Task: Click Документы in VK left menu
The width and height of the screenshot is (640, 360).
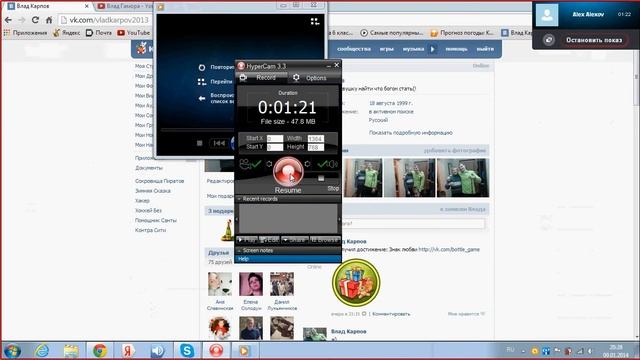Action: (x=149, y=168)
